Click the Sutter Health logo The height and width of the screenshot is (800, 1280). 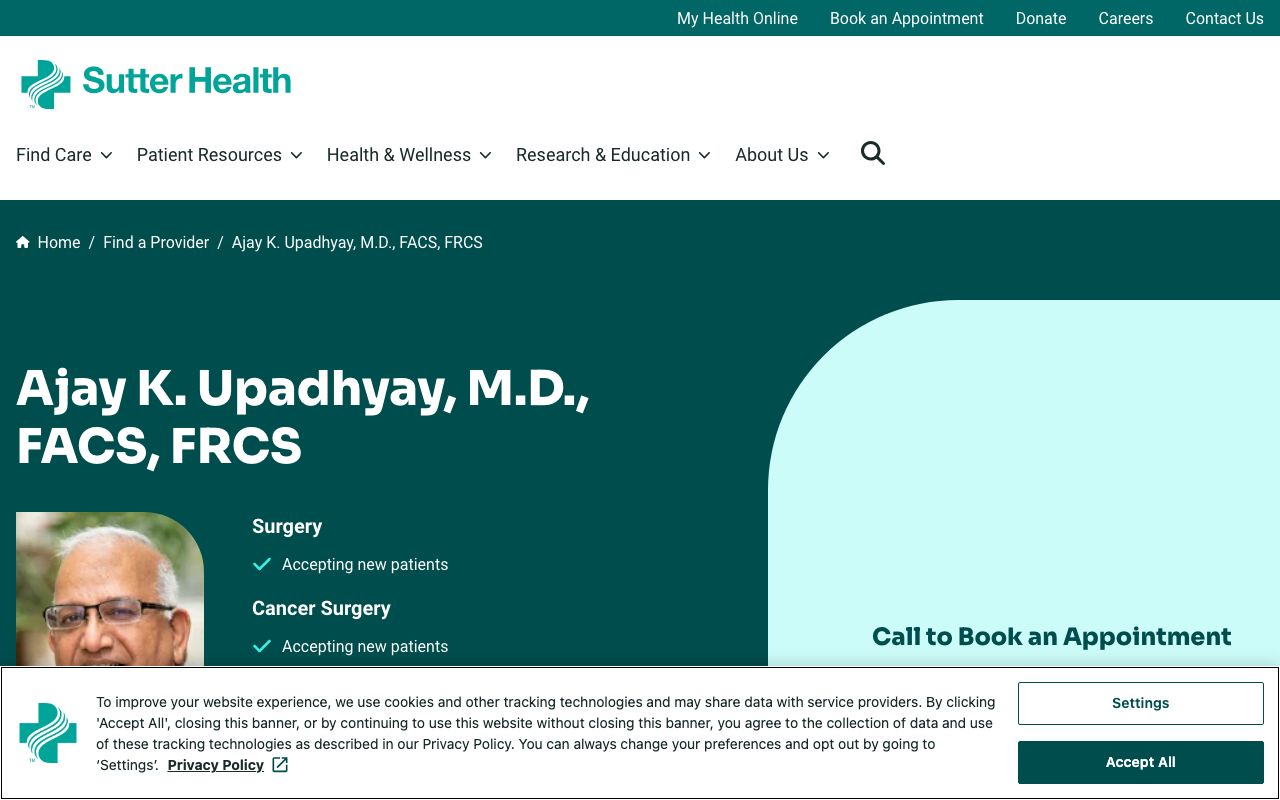click(x=155, y=84)
